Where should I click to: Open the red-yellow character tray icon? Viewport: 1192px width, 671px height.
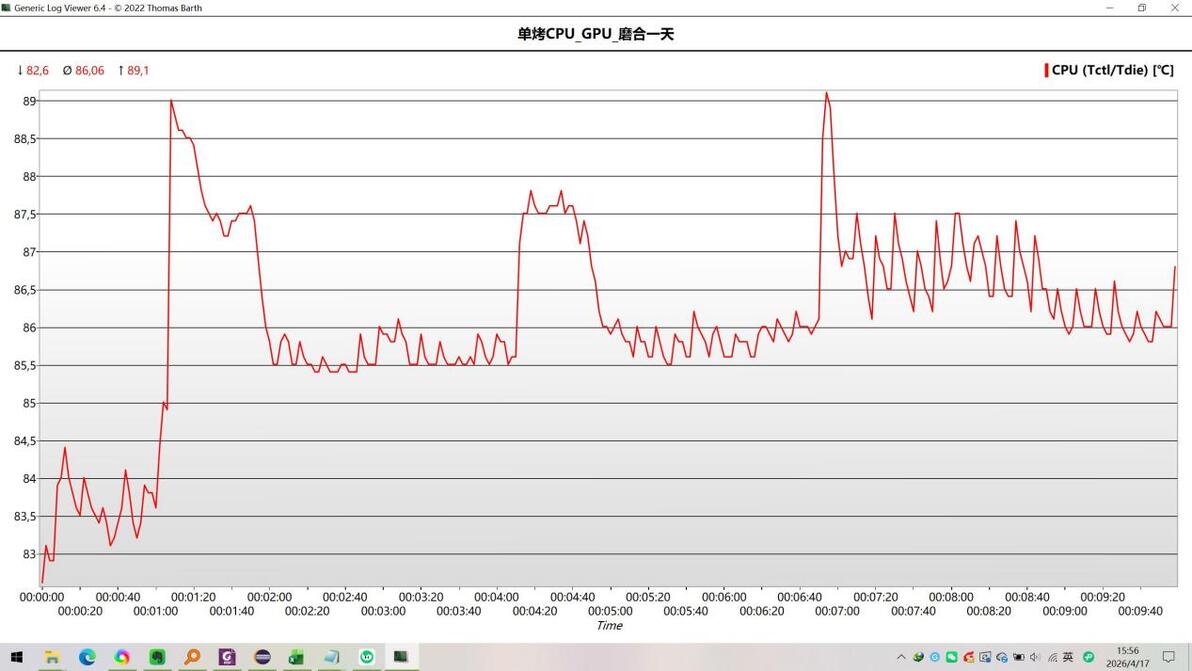[968, 657]
